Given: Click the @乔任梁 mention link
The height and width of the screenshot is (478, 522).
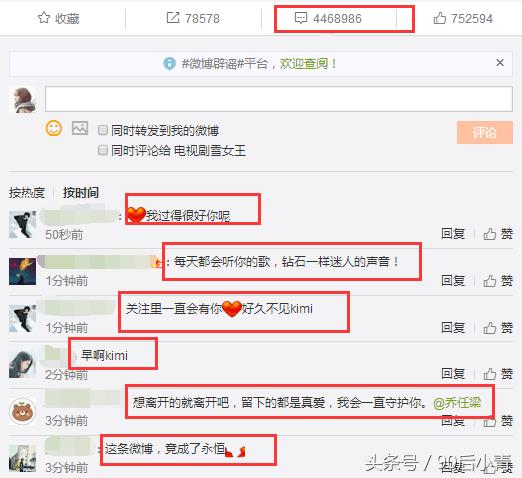Looking at the screenshot, I should click(457, 403).
